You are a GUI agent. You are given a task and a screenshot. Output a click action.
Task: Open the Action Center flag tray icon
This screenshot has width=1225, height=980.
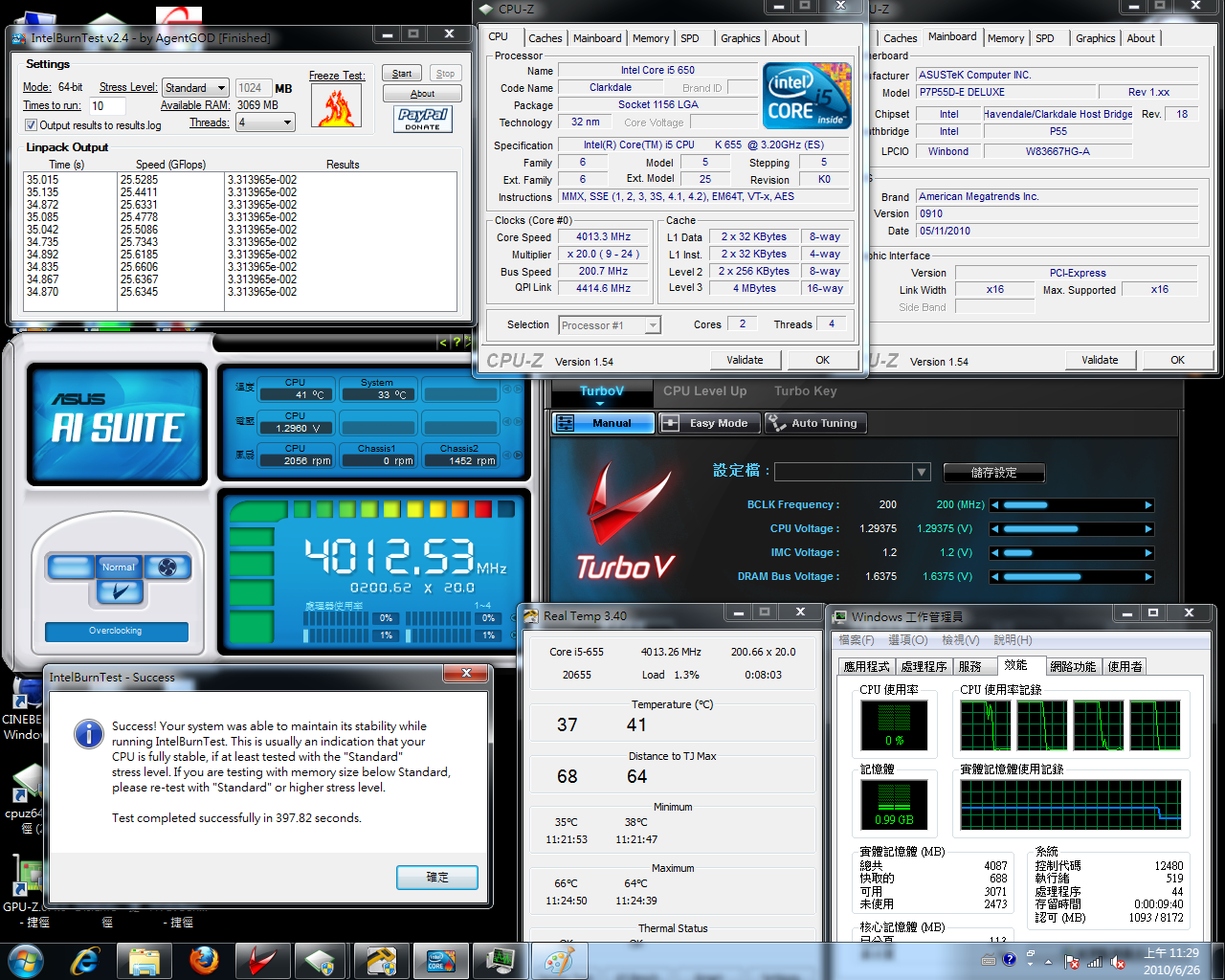(x=1073, y=962)
